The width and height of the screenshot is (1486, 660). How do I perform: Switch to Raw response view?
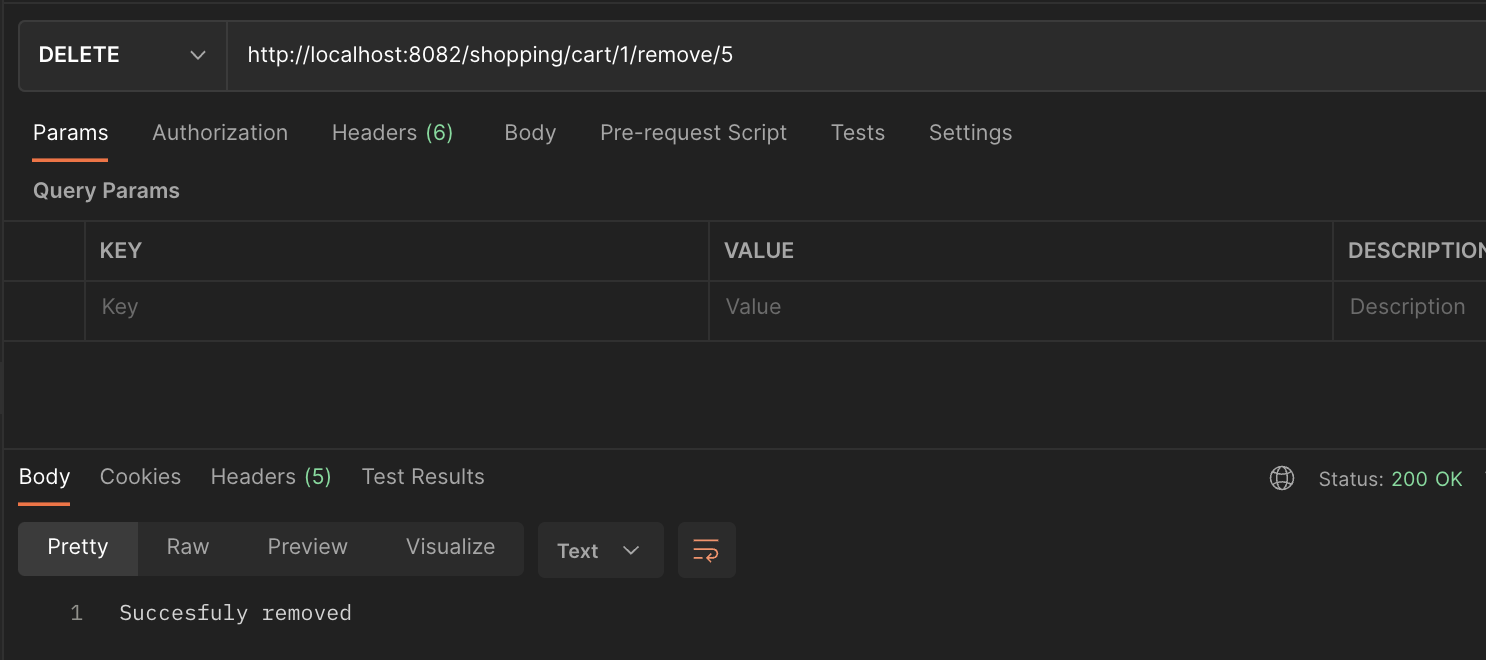point(187,547)
